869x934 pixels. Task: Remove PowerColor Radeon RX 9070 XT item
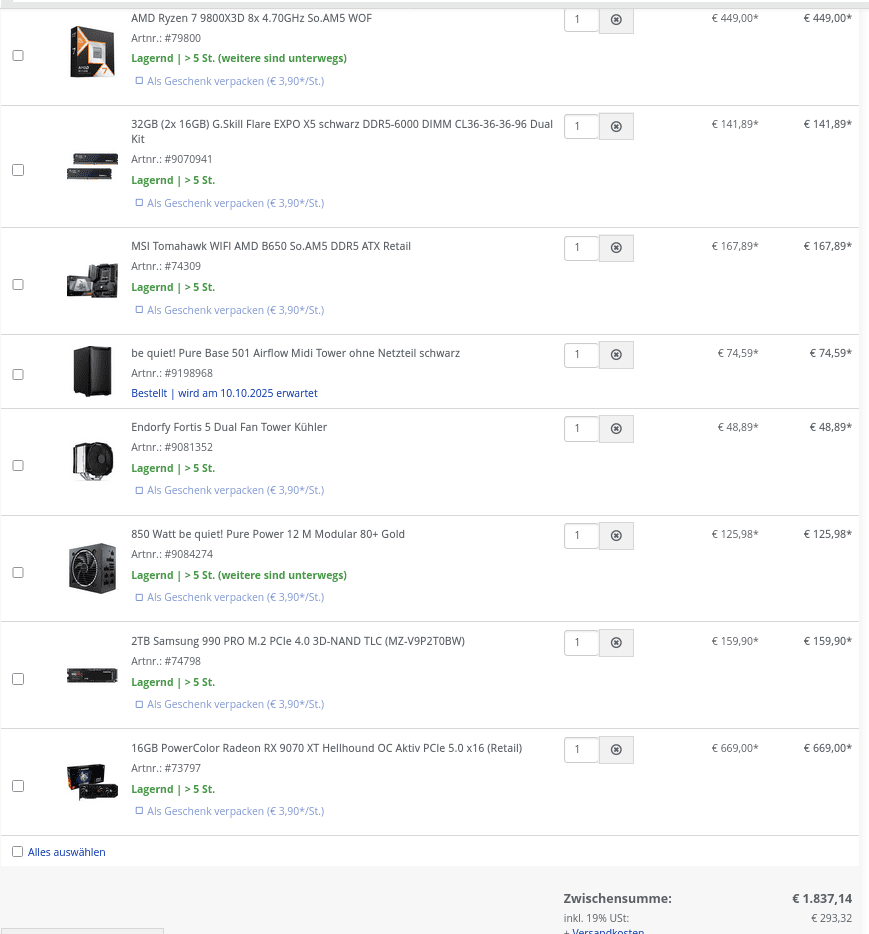click(616, 750)
